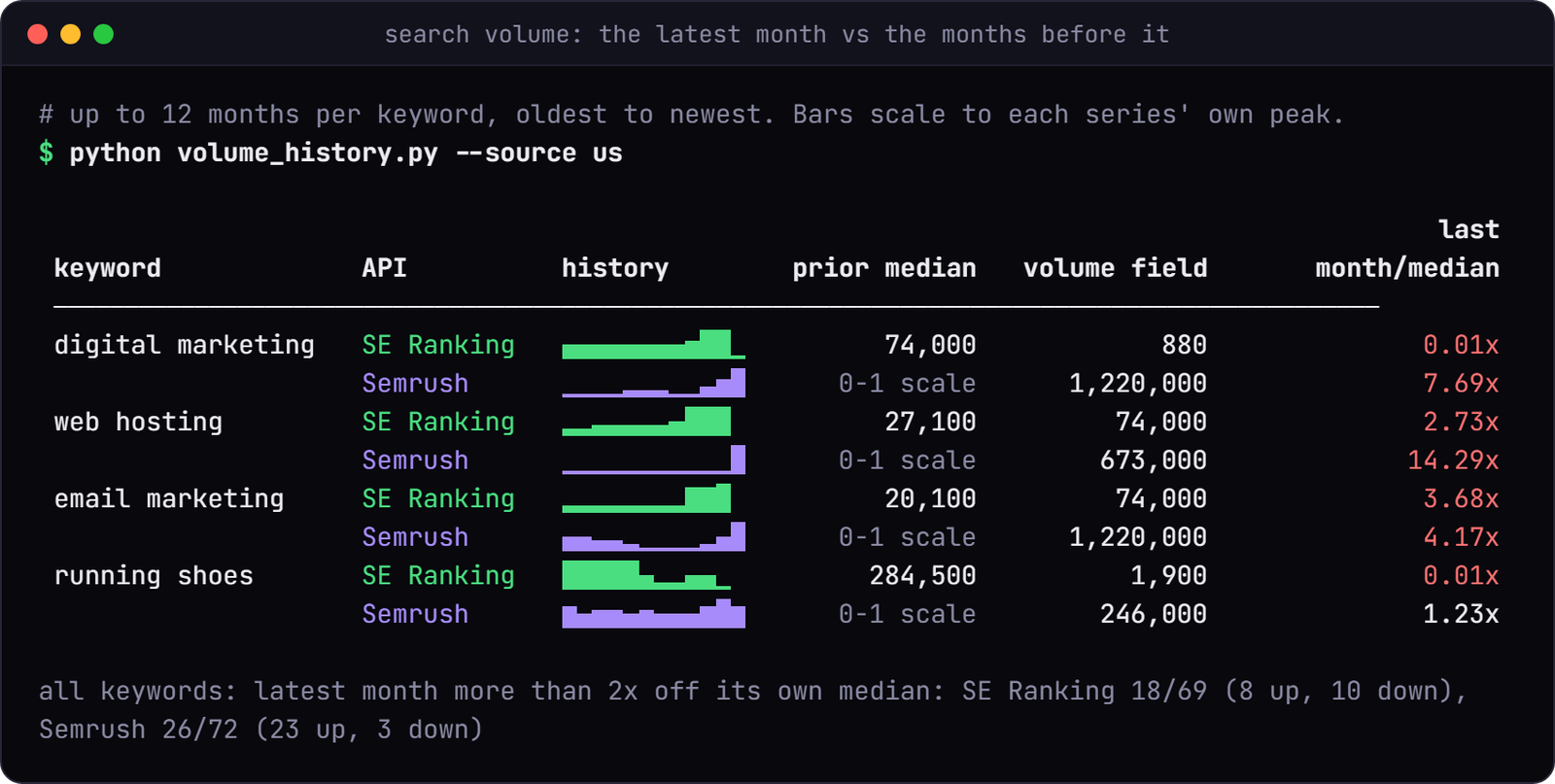Select the 'running shoes' keyword
This screenshot has width=1555, height=784.
click(154, 576)
